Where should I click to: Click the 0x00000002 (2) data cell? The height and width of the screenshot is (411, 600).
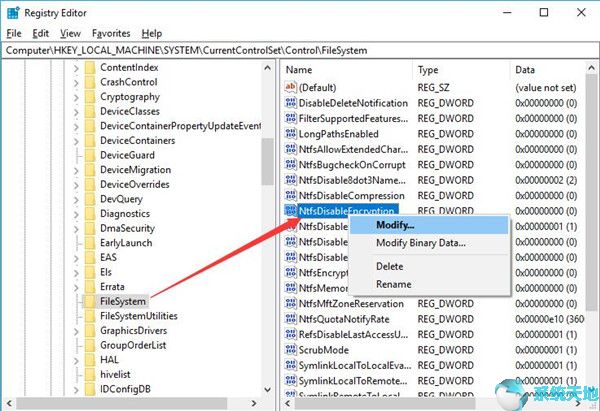click(x=546, y=180)
